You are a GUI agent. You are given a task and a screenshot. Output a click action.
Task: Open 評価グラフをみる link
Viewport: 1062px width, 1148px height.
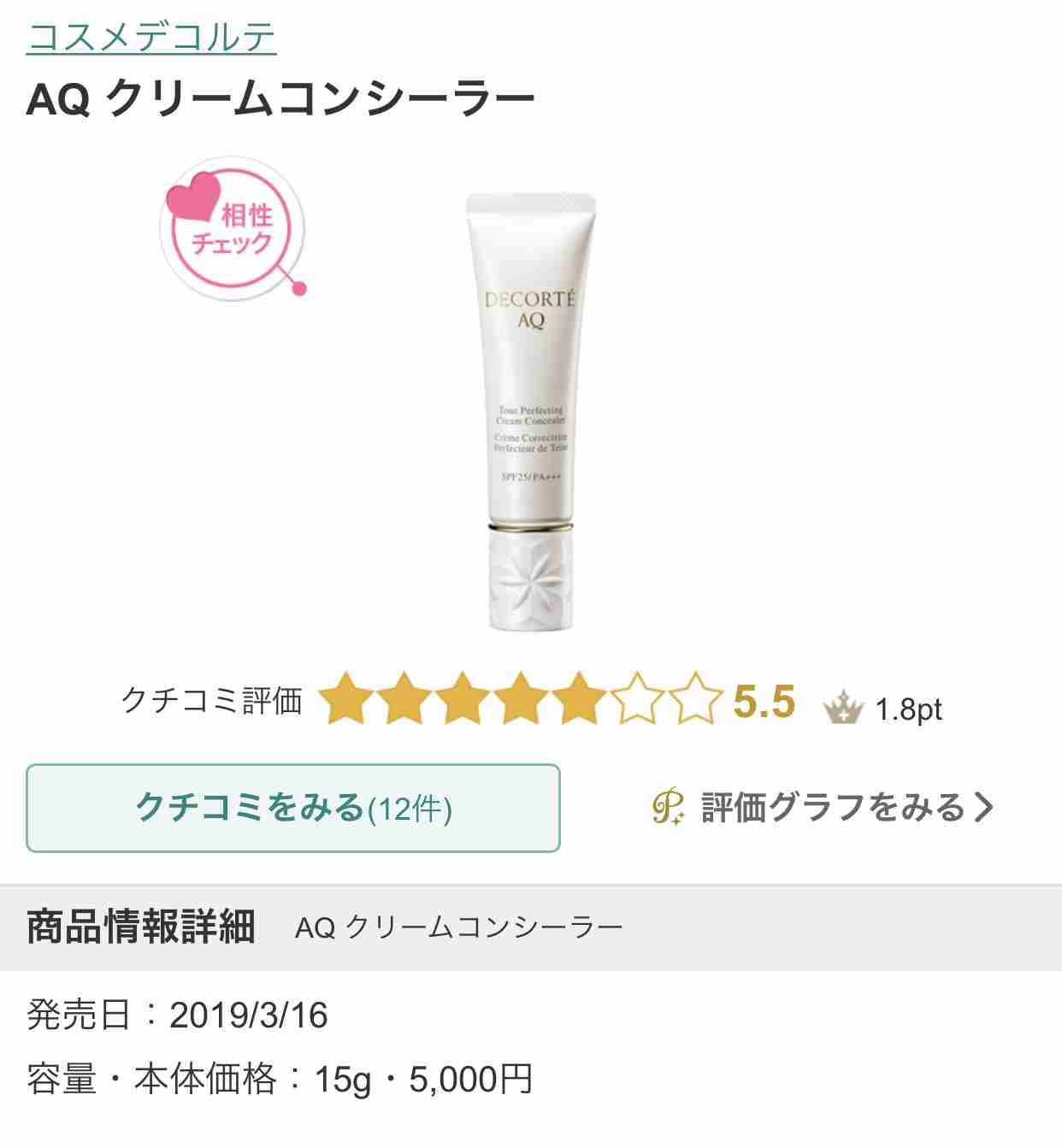[833, 807]
